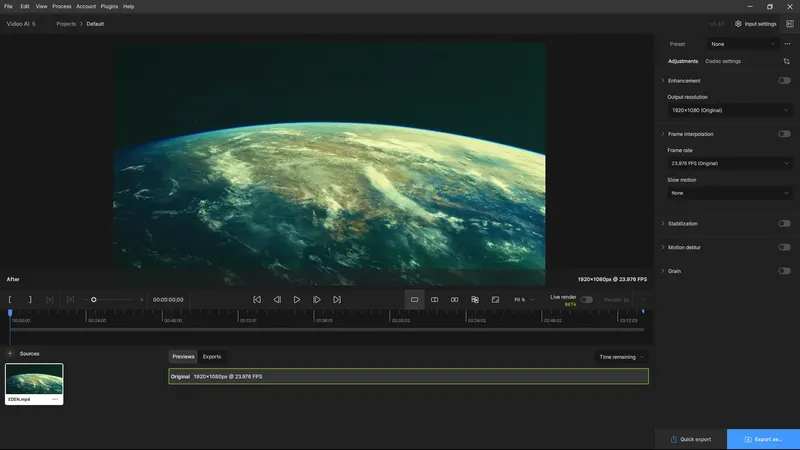
Task: Open the Preset dropdown
Action: (x=742, y=44)
